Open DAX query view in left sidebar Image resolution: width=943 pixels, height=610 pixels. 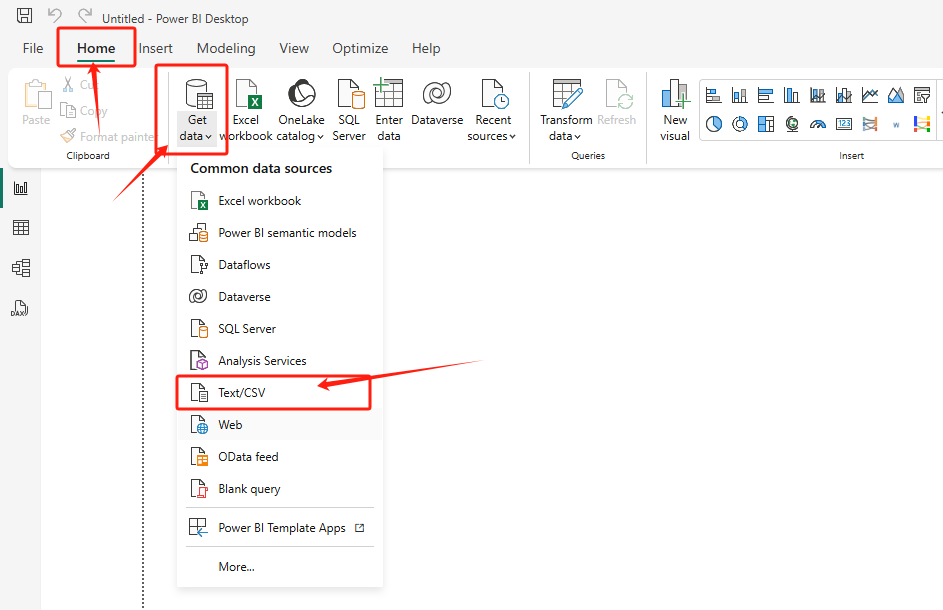[20, 308]
